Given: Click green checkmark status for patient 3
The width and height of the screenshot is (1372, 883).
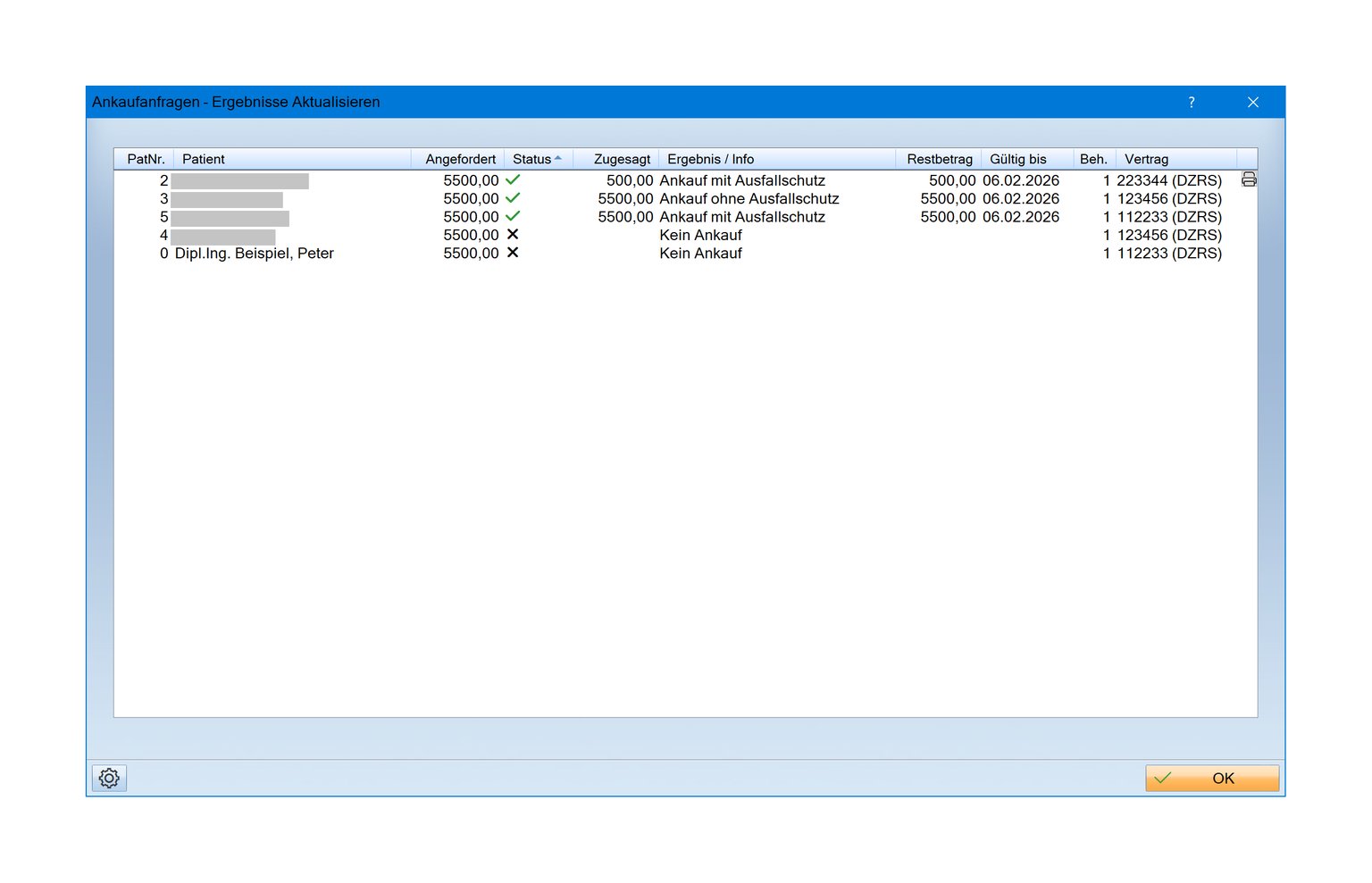Looking at the screenshot, I should coord(513,198).
